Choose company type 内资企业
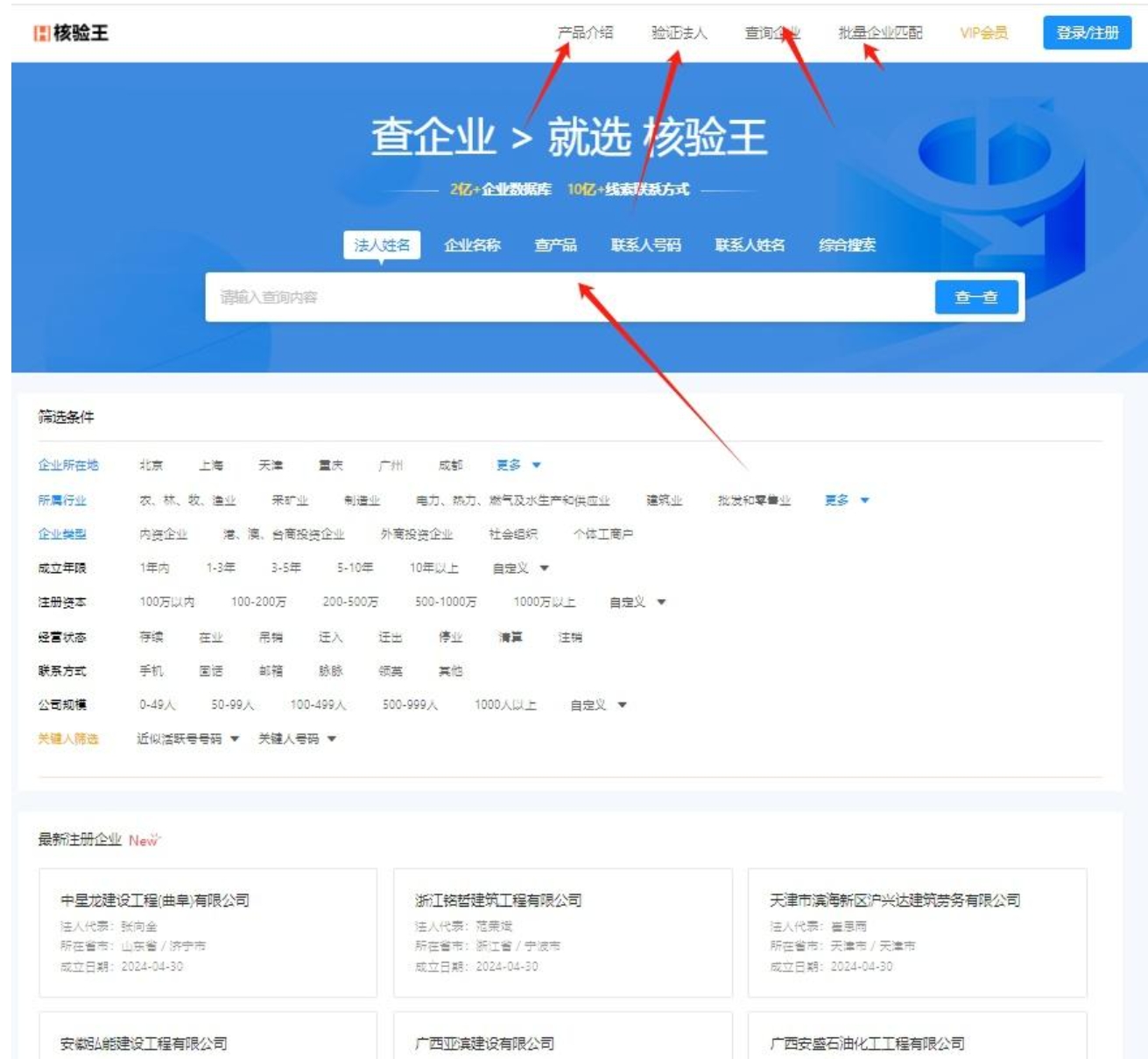 coord(163,534)
